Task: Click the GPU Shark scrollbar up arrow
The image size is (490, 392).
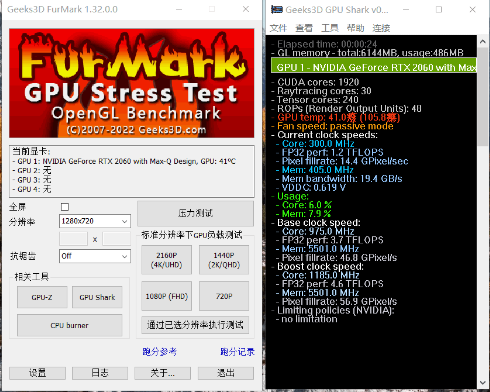Action: [x=482, y=41]
